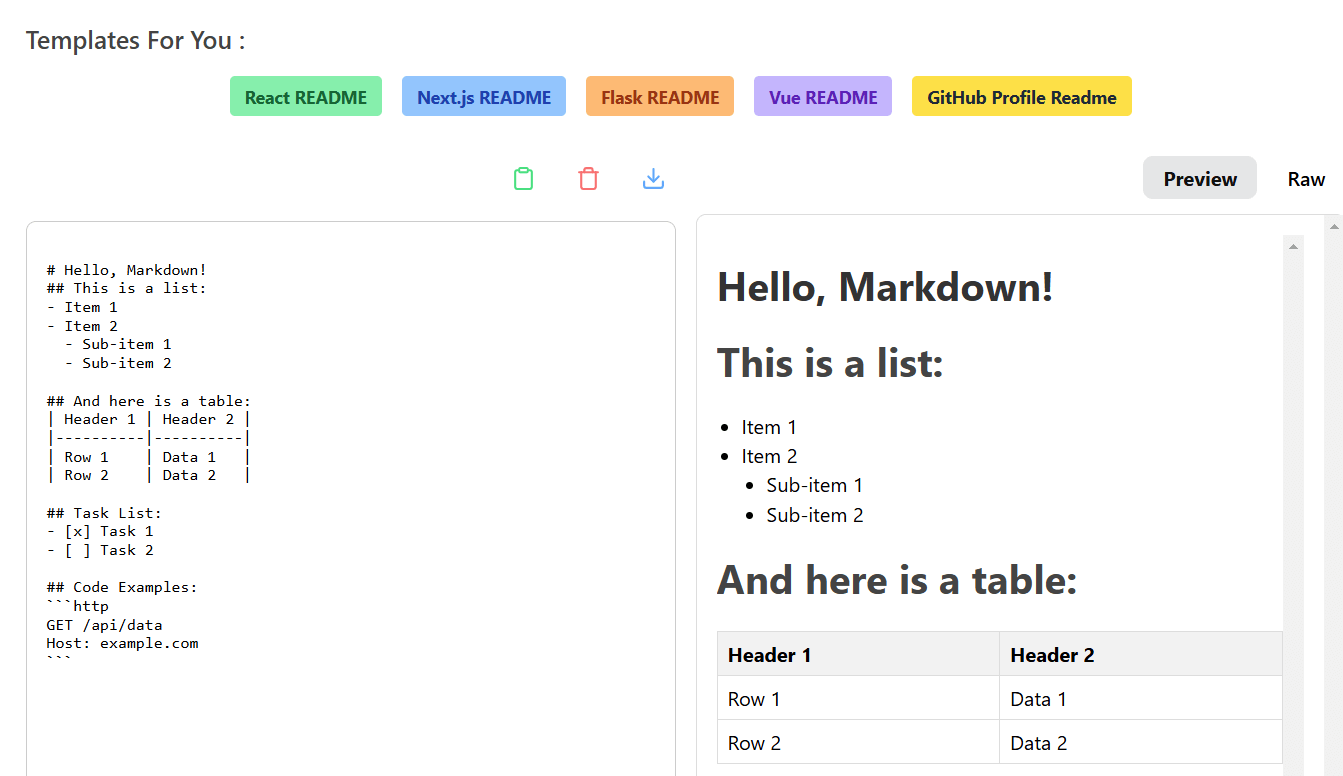Click 'Host: example.com' line in editor
The width and height of the screenshot is (1343, 776).
point(122,643)
